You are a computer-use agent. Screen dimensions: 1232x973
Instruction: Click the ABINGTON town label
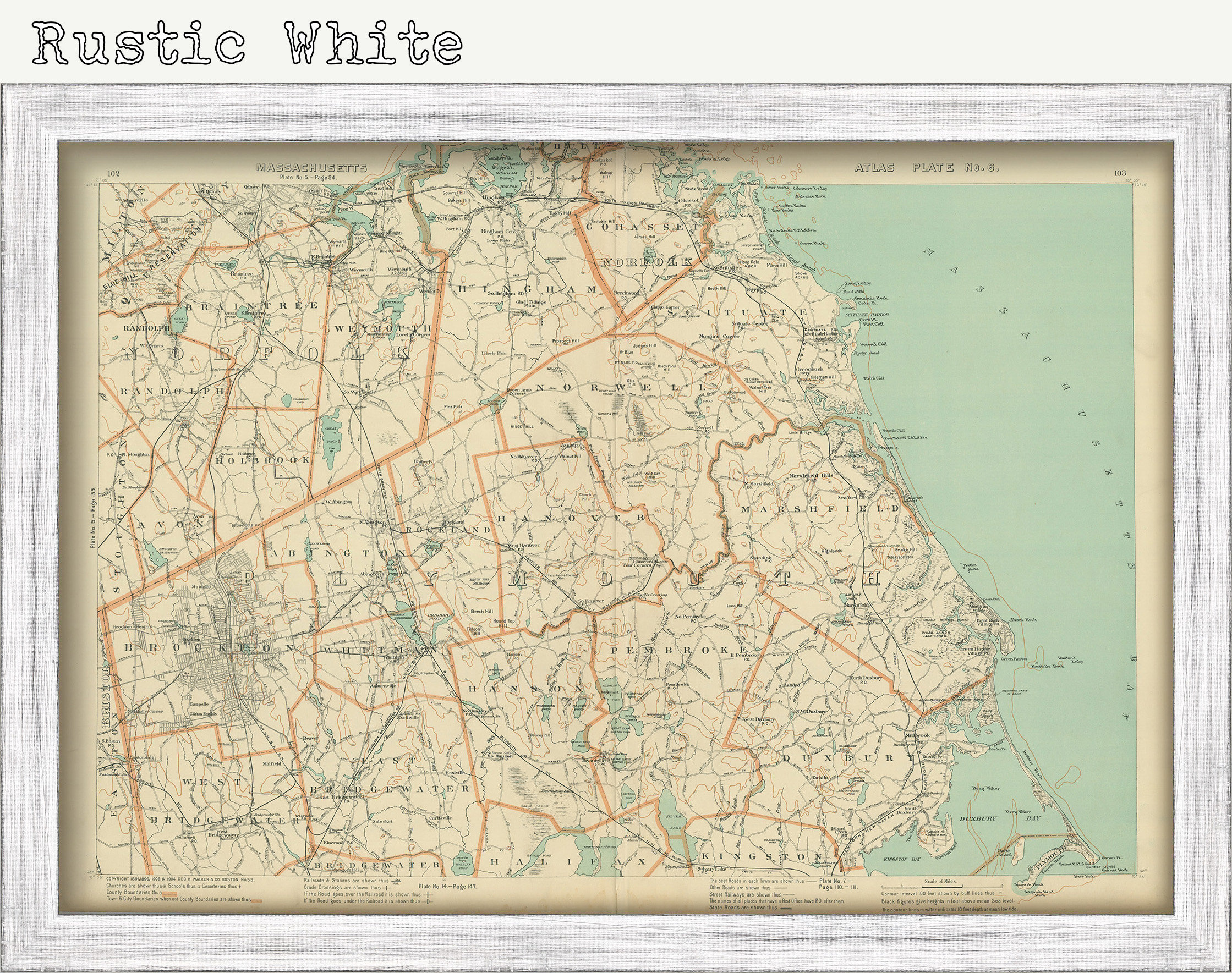point(338,553)
